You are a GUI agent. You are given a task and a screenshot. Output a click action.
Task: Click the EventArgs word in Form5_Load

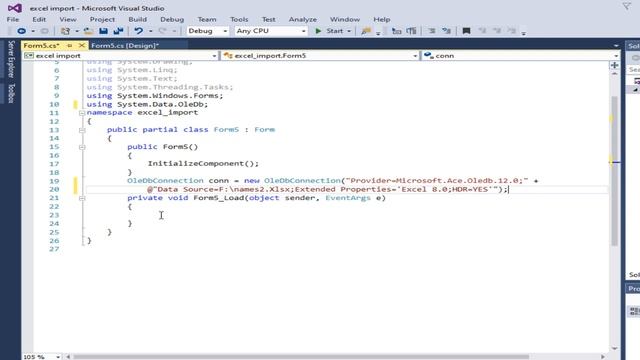348,198
